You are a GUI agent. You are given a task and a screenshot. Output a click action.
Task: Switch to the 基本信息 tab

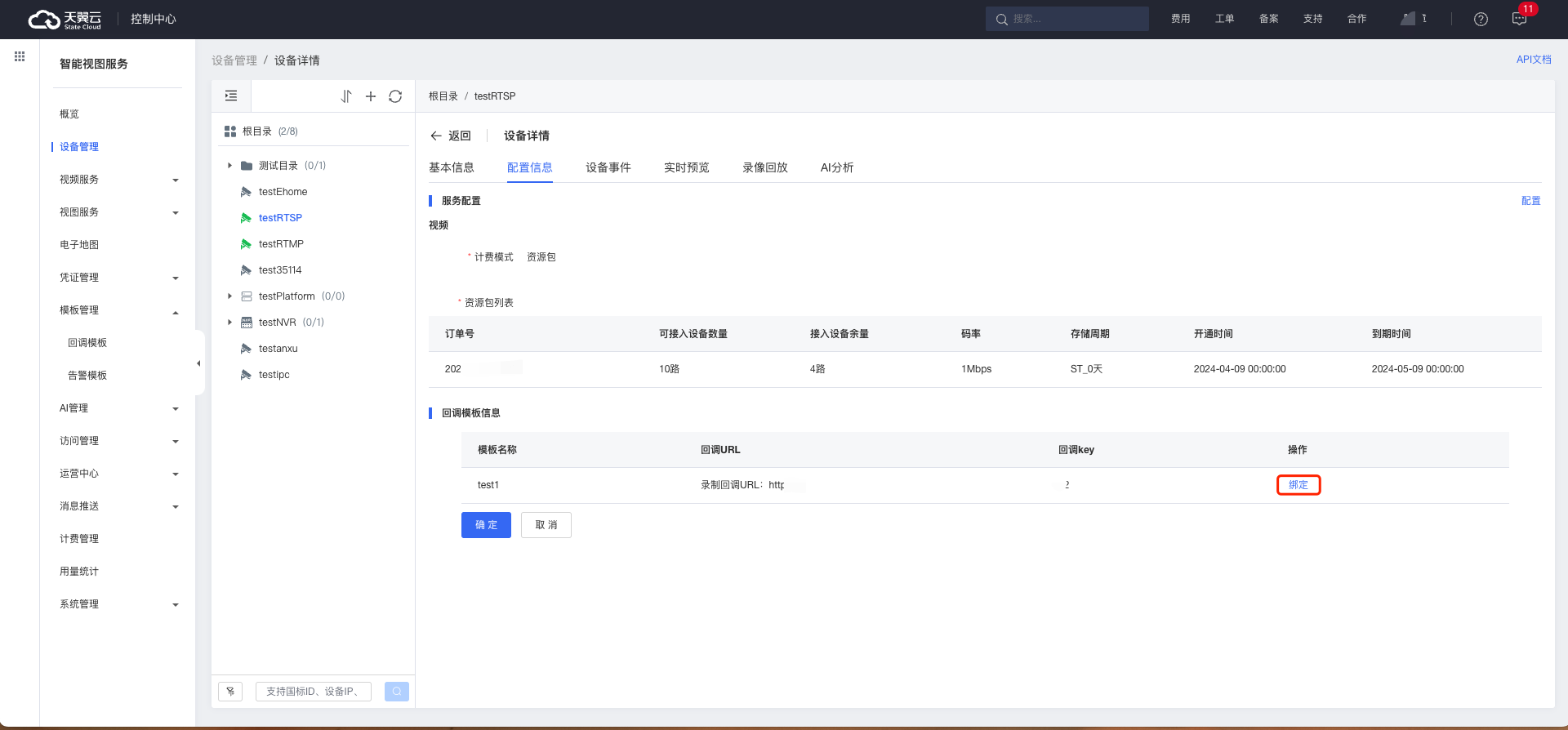452,167
